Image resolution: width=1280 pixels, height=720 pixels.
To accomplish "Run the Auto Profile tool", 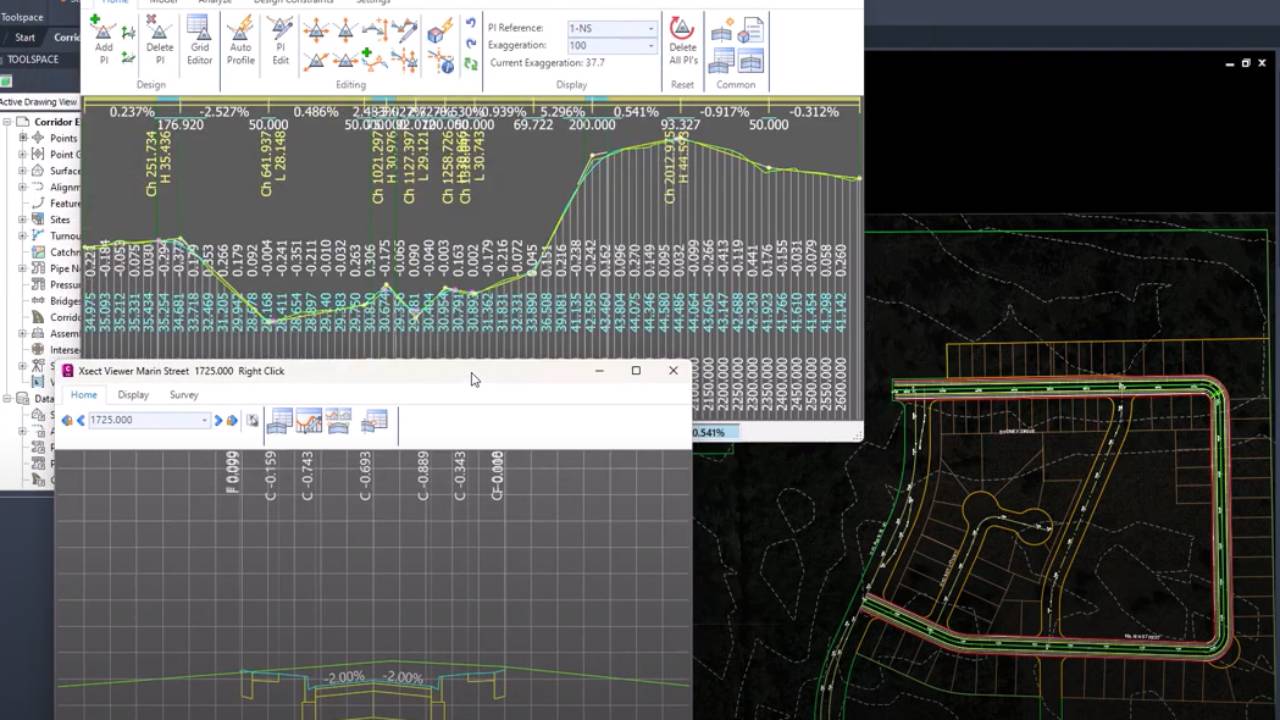I will [x=240, y=40].
